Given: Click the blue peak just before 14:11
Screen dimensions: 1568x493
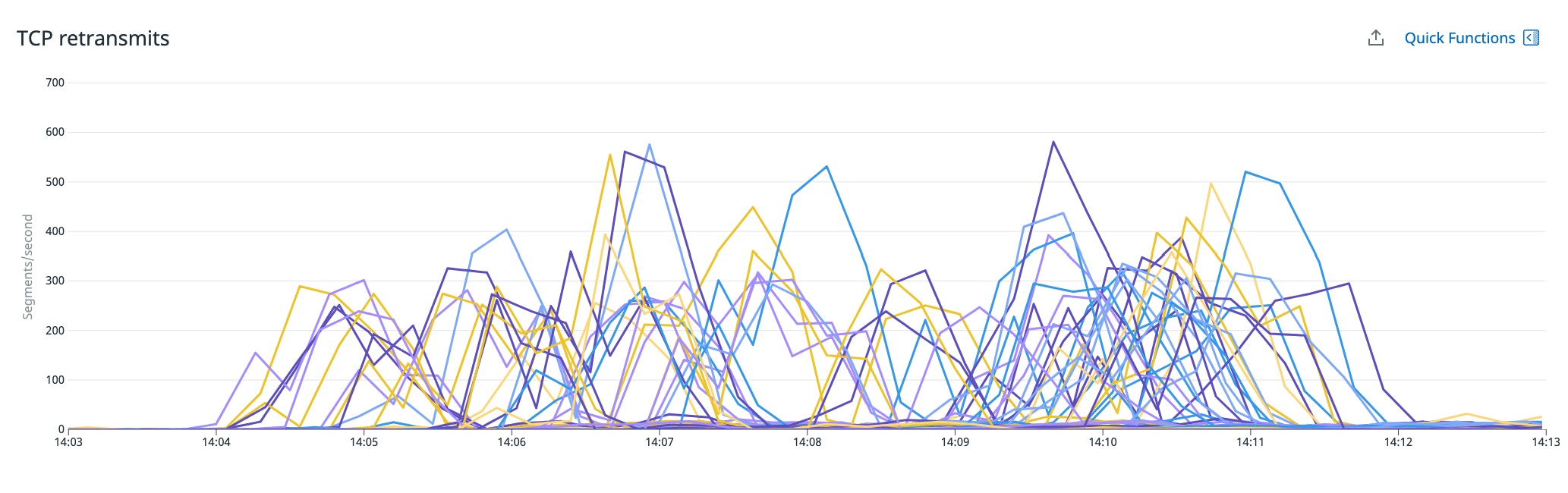Looking at the screenshot, I should (x=1245, y=172).
